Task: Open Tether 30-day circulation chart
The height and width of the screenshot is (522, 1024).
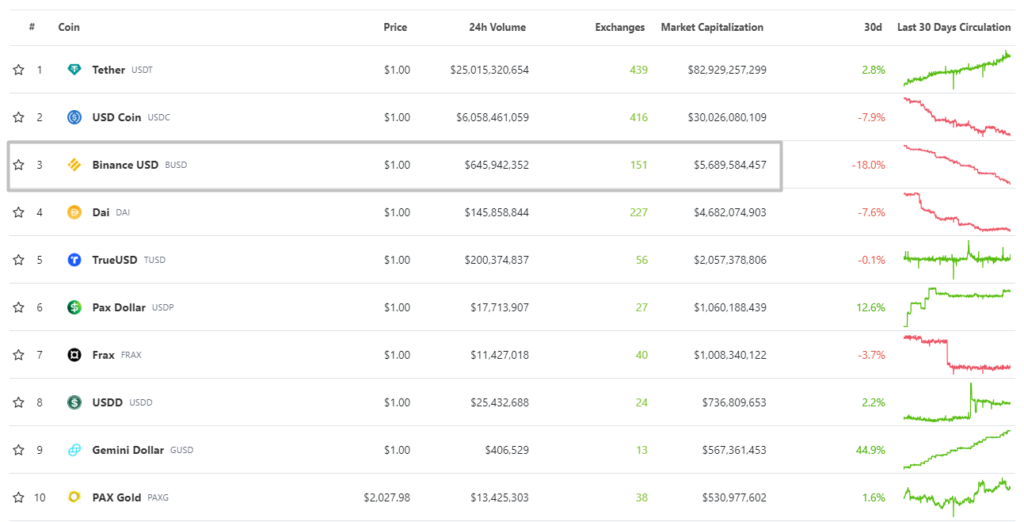Action: pyautogui.click(x=957, y=69)
